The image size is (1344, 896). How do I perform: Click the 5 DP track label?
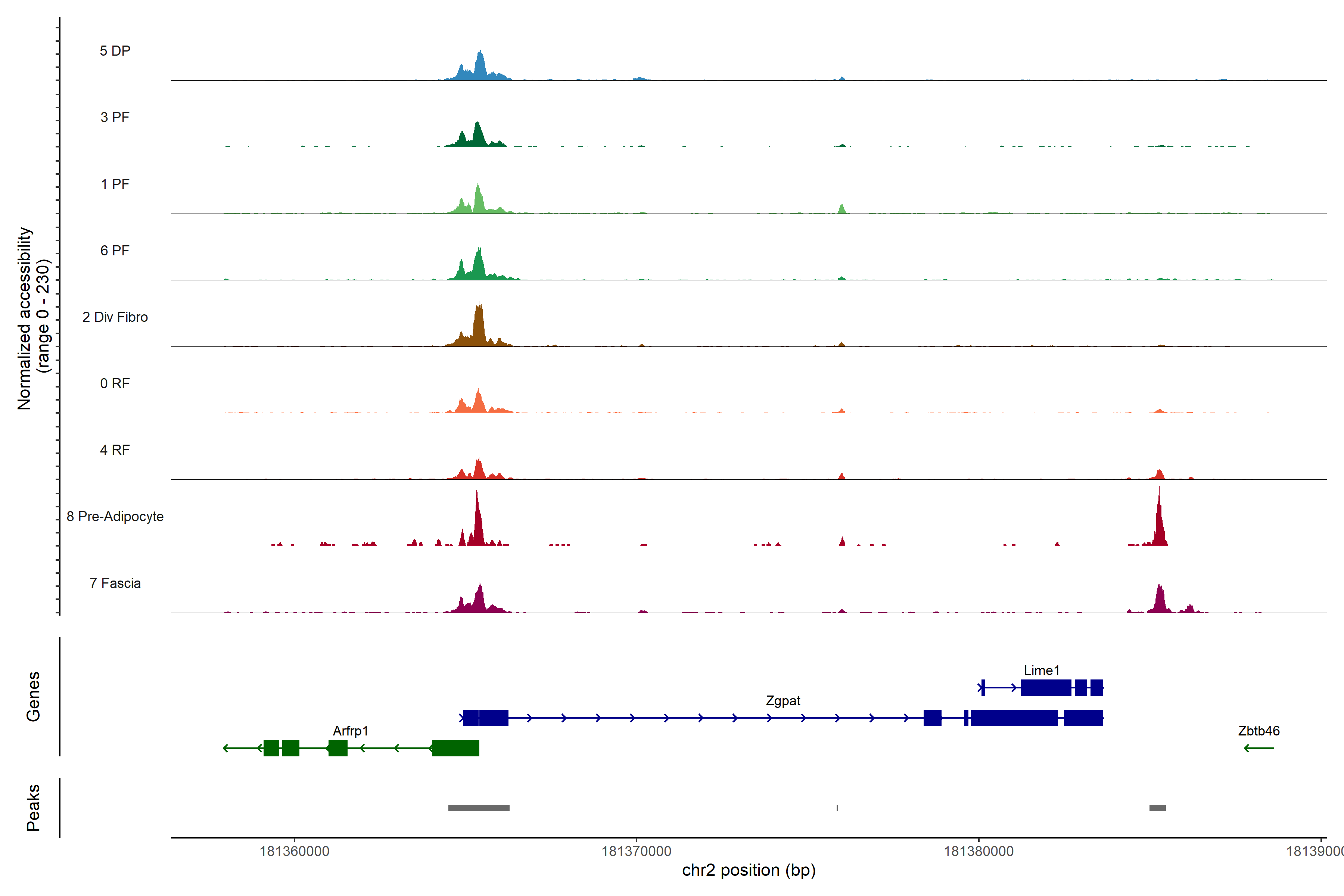tap(115, 51)
